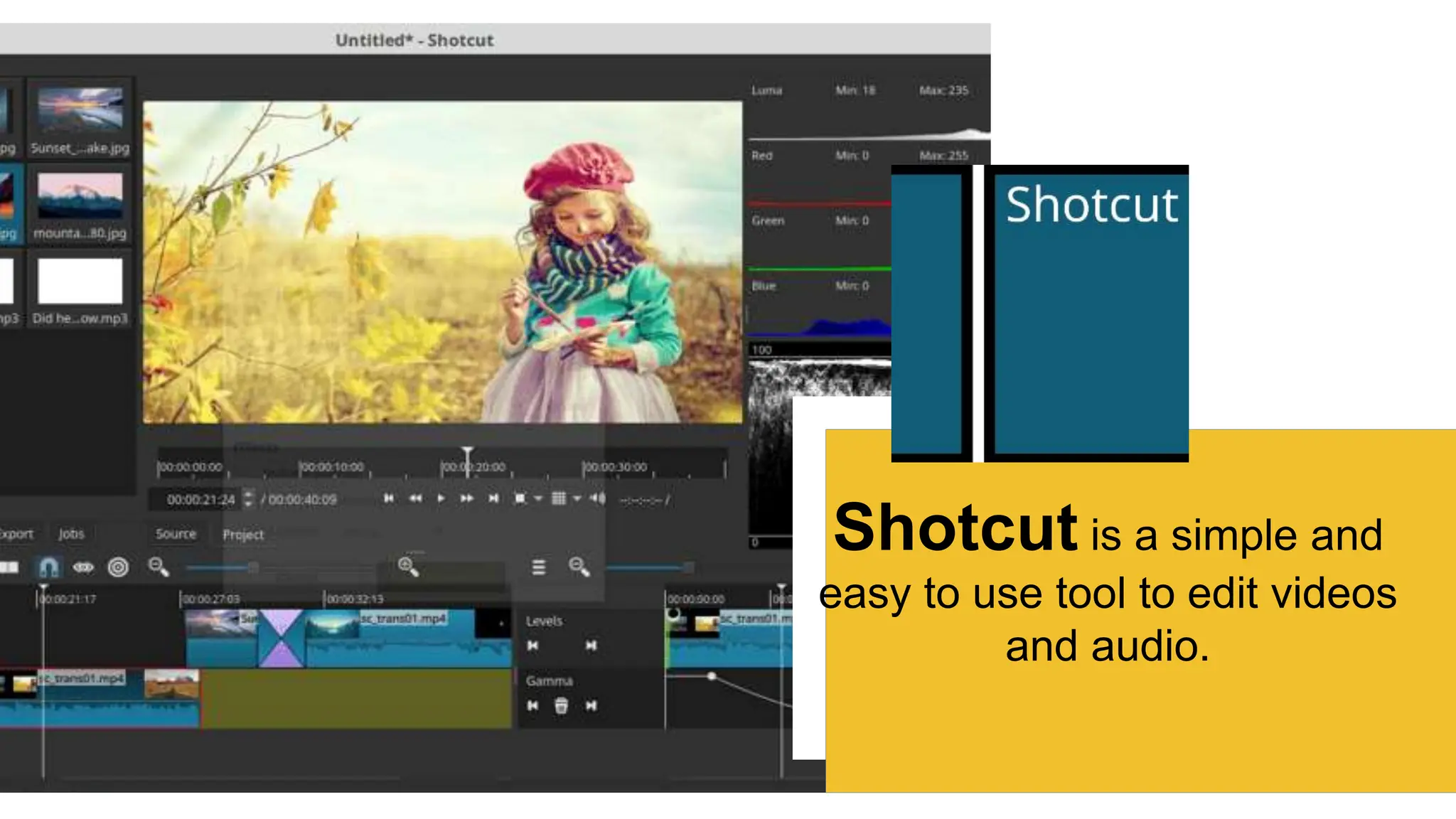The height and width of the screenshot is (819, 1456).
Task: Open the zoom fit dropdown arrow
Action: [538, 498]
